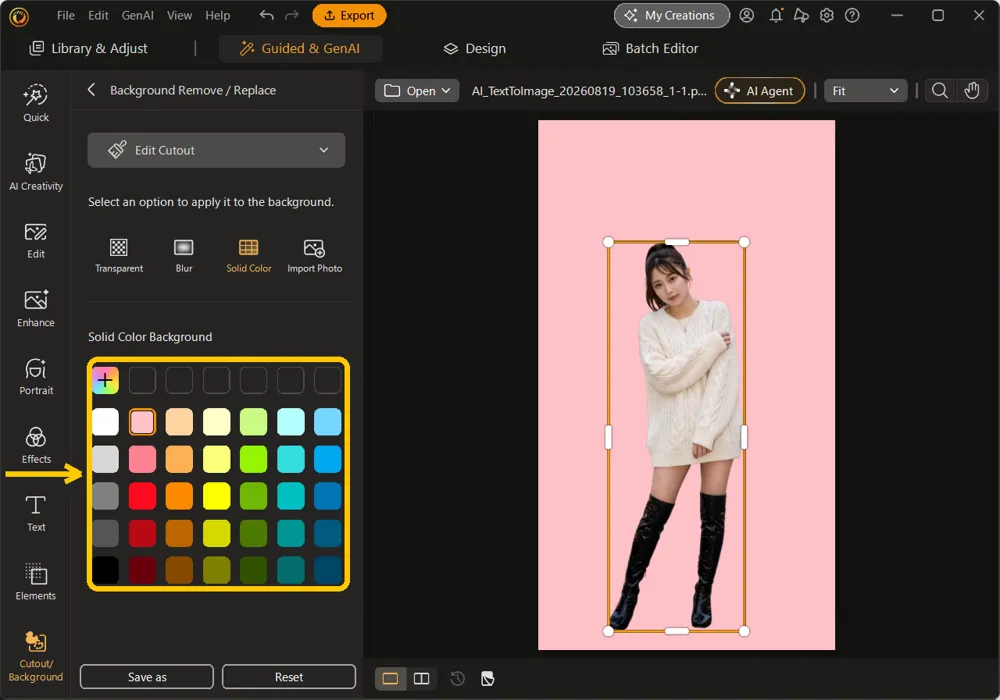Viewport: 1000px width, 700px height.
Task: Click the left-middle cutout edge handle
Action: [608, 437]
